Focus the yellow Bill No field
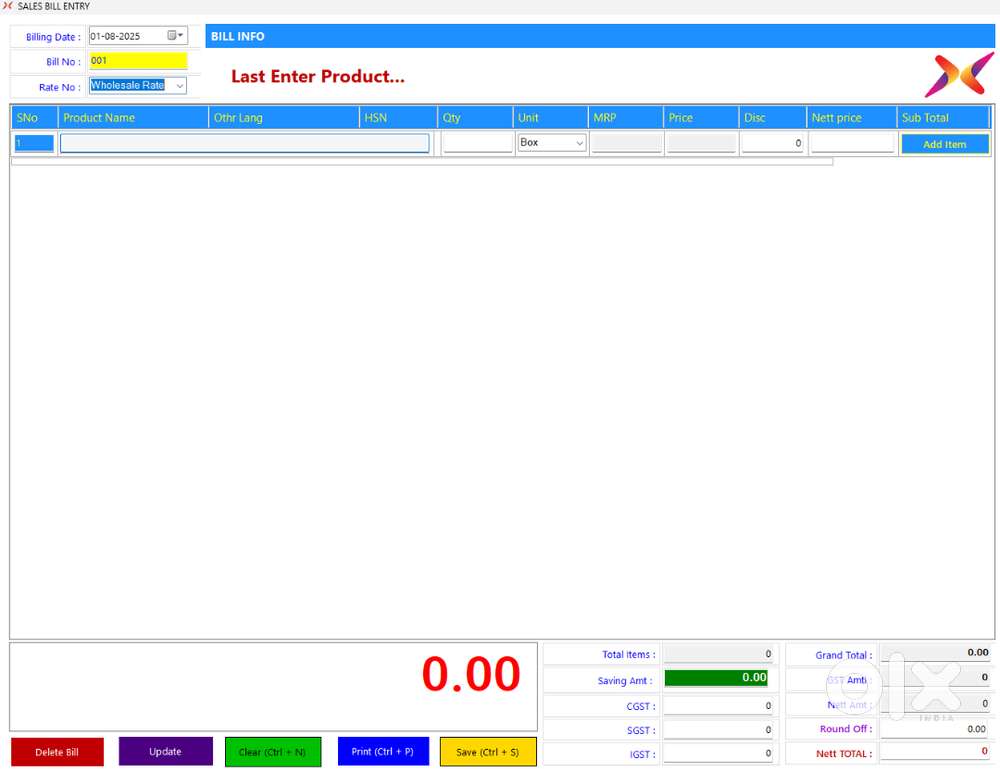1000x769 pixels. click(138, 61)
